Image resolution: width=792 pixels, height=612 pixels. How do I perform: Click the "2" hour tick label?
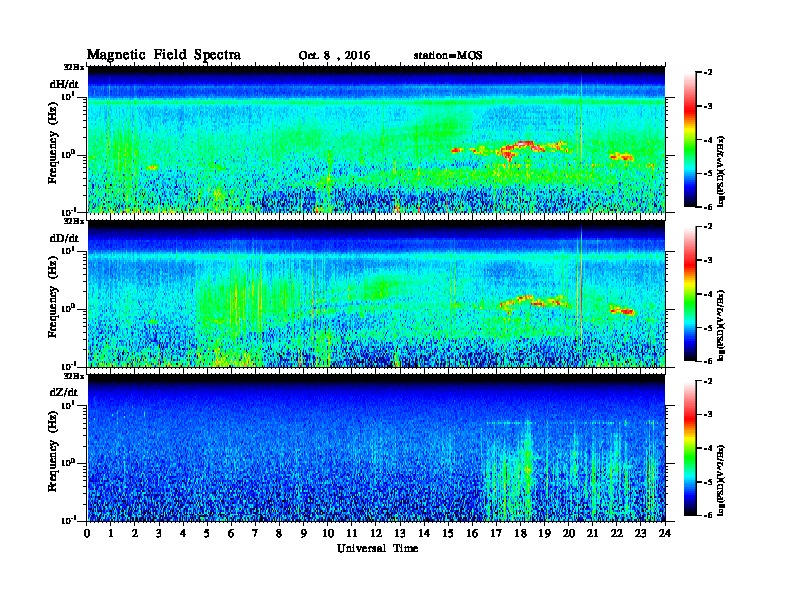point(135,533)
